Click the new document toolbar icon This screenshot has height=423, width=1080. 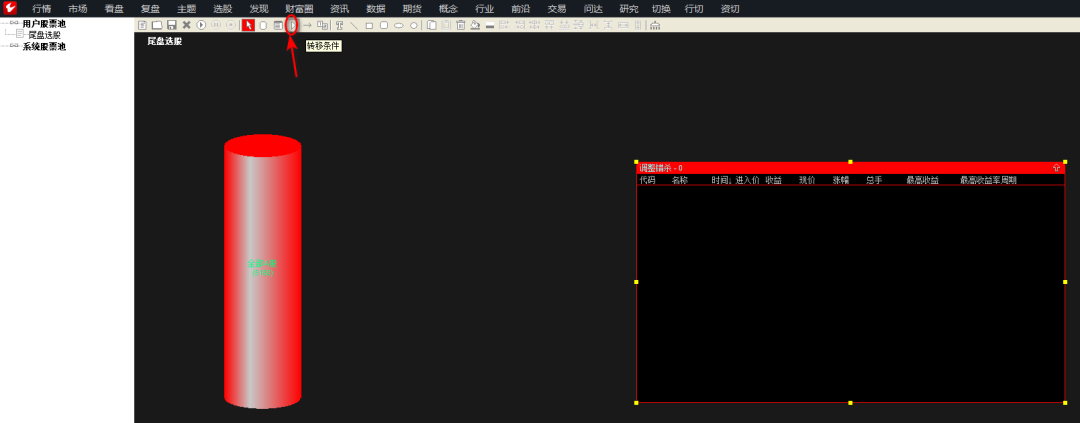point(142,25)
